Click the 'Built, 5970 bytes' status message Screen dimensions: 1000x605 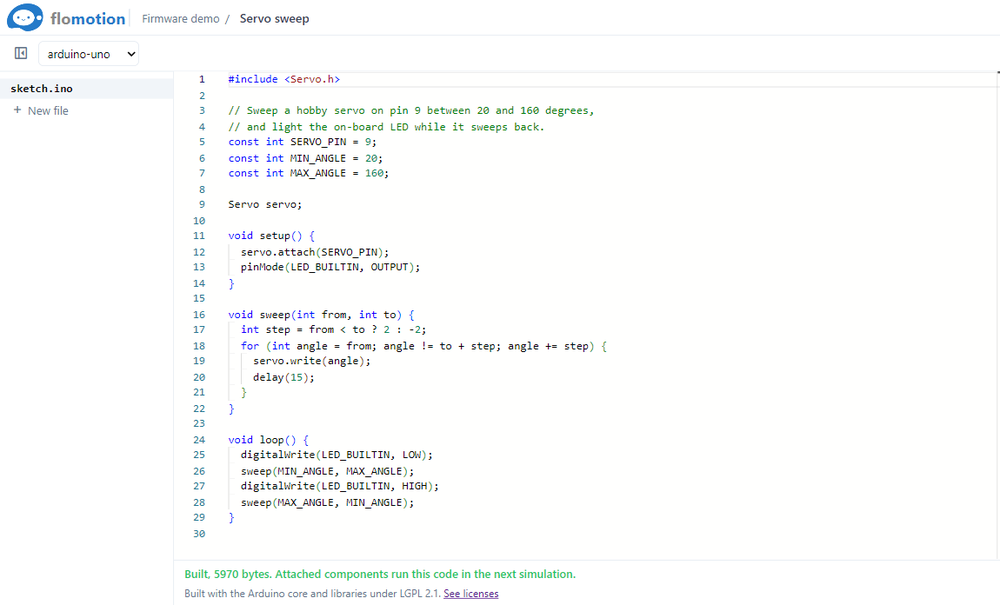click(x=380, y=574)
